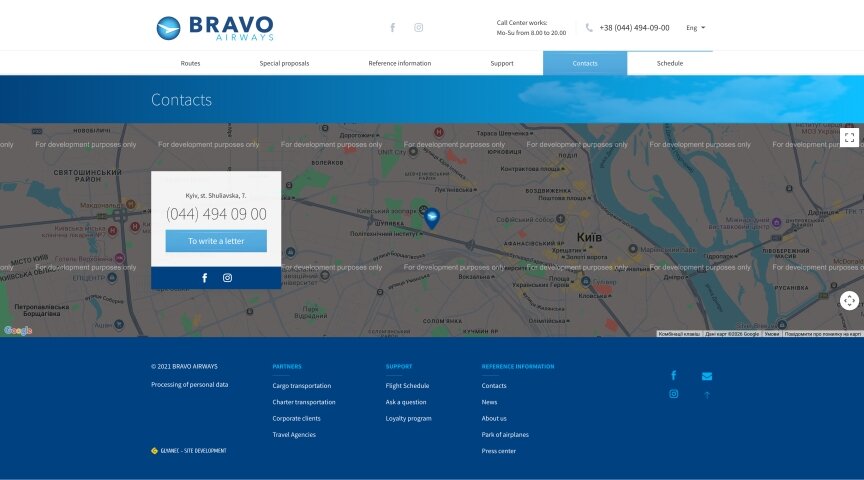Open the Routes menu
The width and height of the screenshot is (864, 480).
click(190, 63)
